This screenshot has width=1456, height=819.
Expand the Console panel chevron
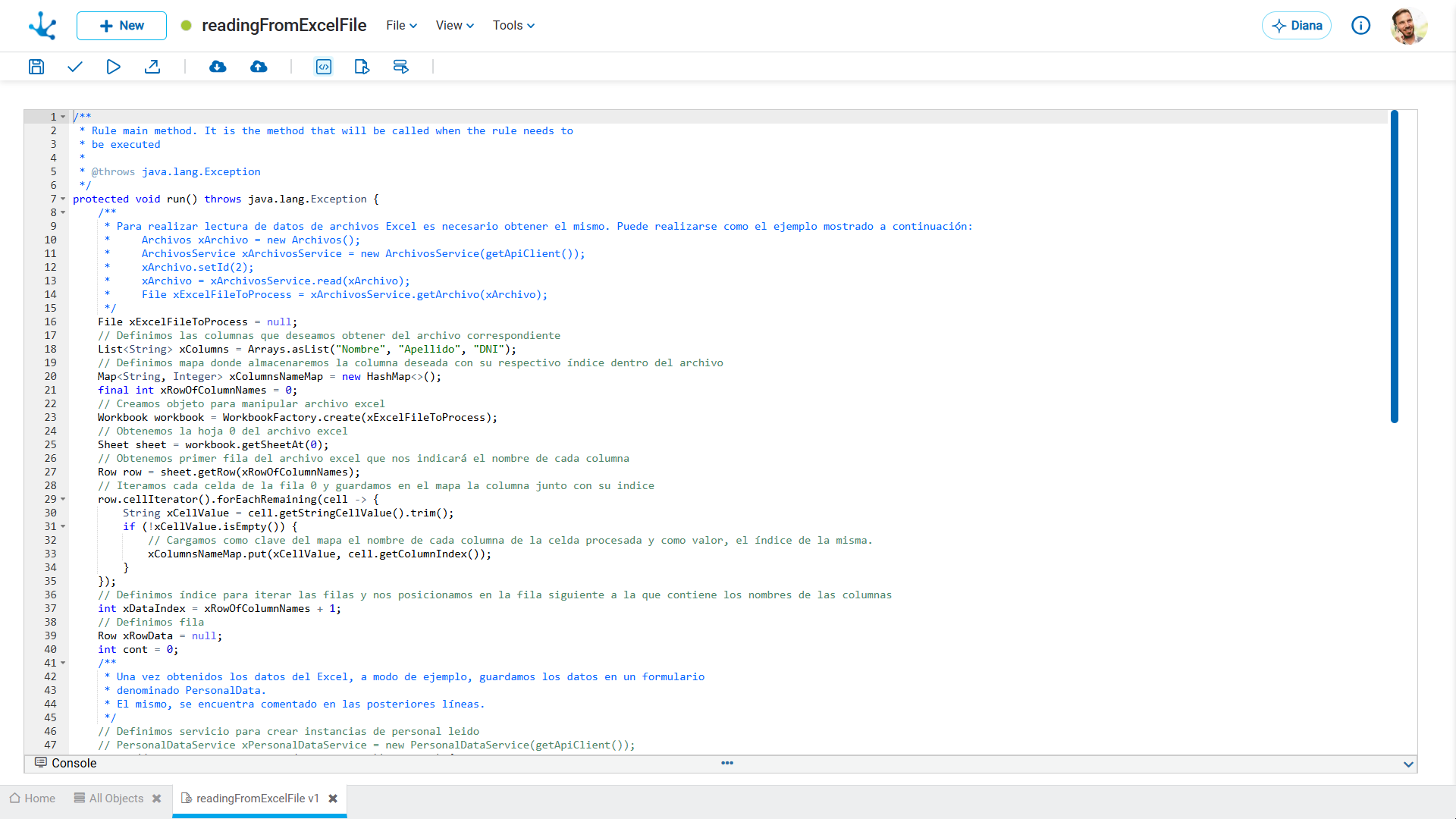pyautogui.click(x=1408, y=764)
